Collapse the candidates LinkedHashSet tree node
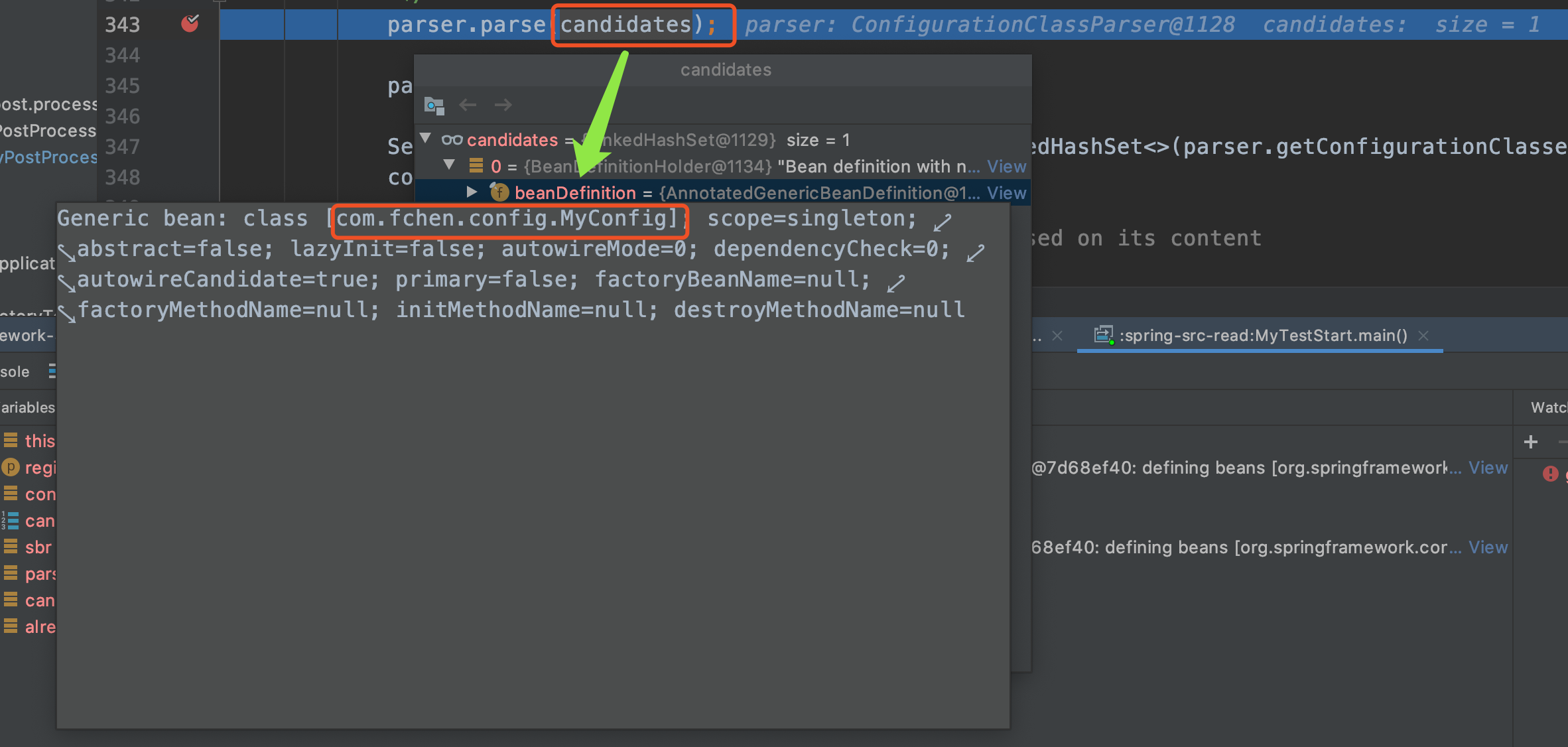Viewport: 1568px width, 747px height. click(426, 139)
